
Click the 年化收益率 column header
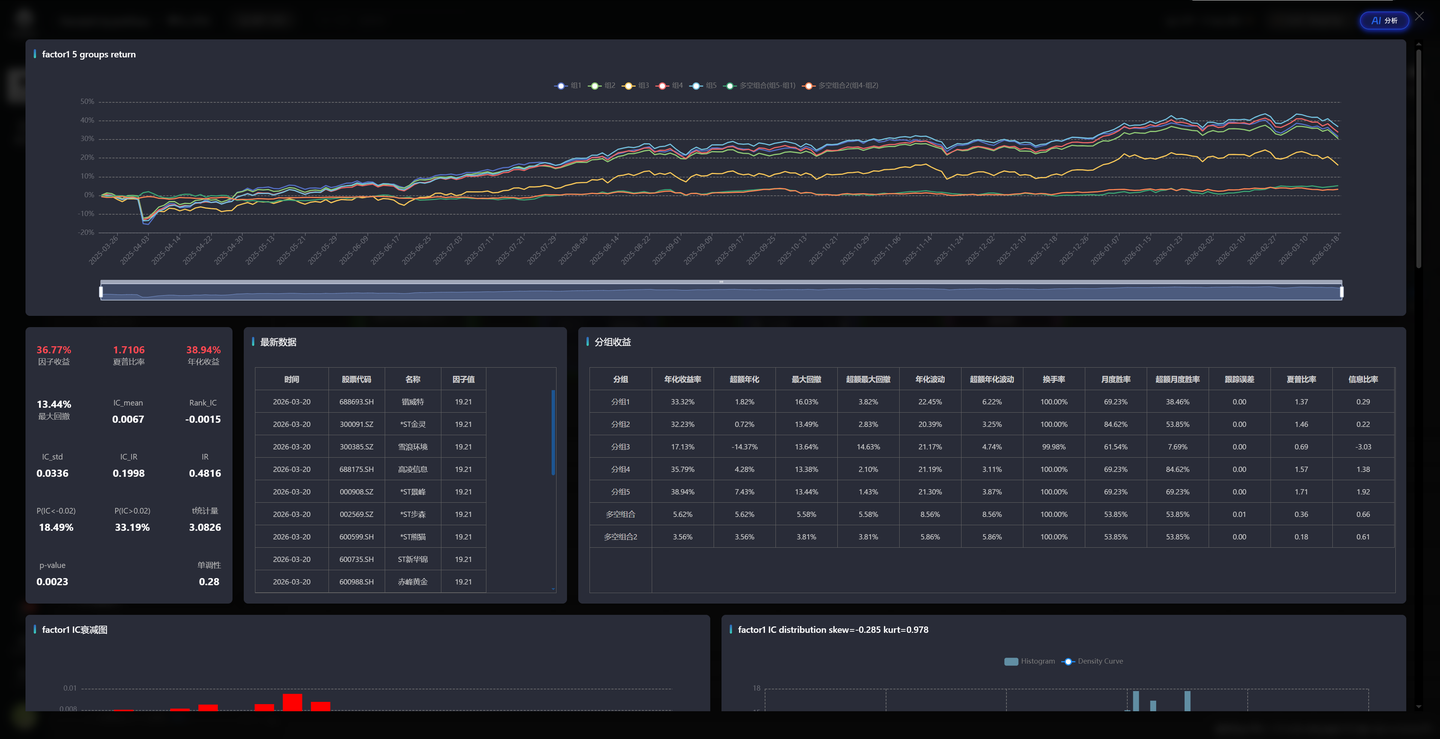(x=682, y=380)
